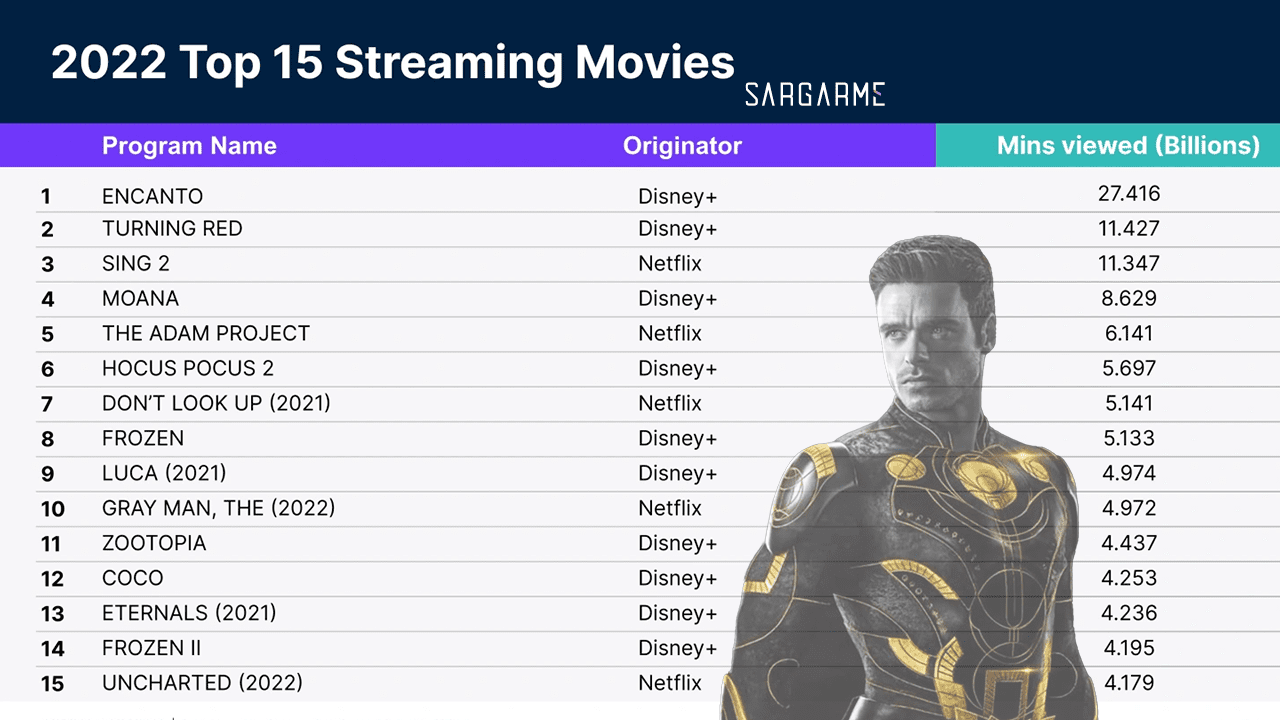The image size is (1280, 720).
Task: Click Disney+ originator beside ZOOTOPIA
Action: (677, 544)
